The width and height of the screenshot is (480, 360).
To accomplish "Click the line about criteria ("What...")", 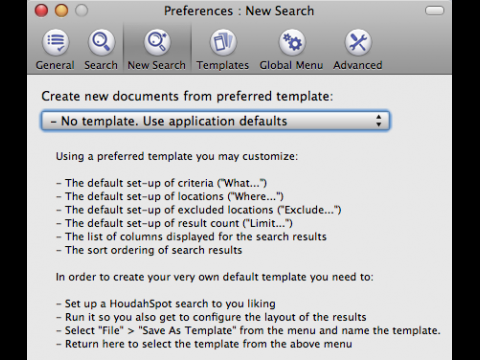I will click(x=161, y=183).
